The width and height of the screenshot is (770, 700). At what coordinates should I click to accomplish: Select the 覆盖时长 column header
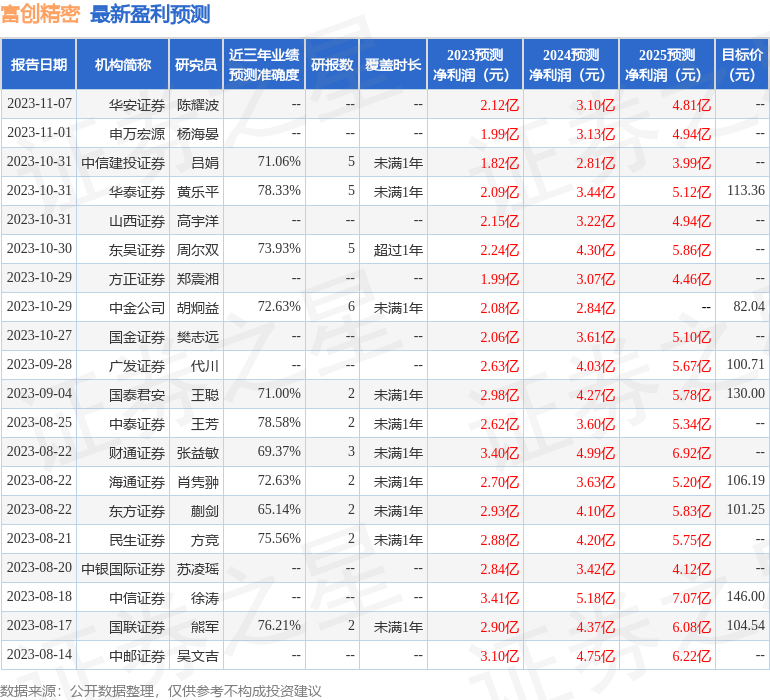pyautogui.click(x=393, y=64)
